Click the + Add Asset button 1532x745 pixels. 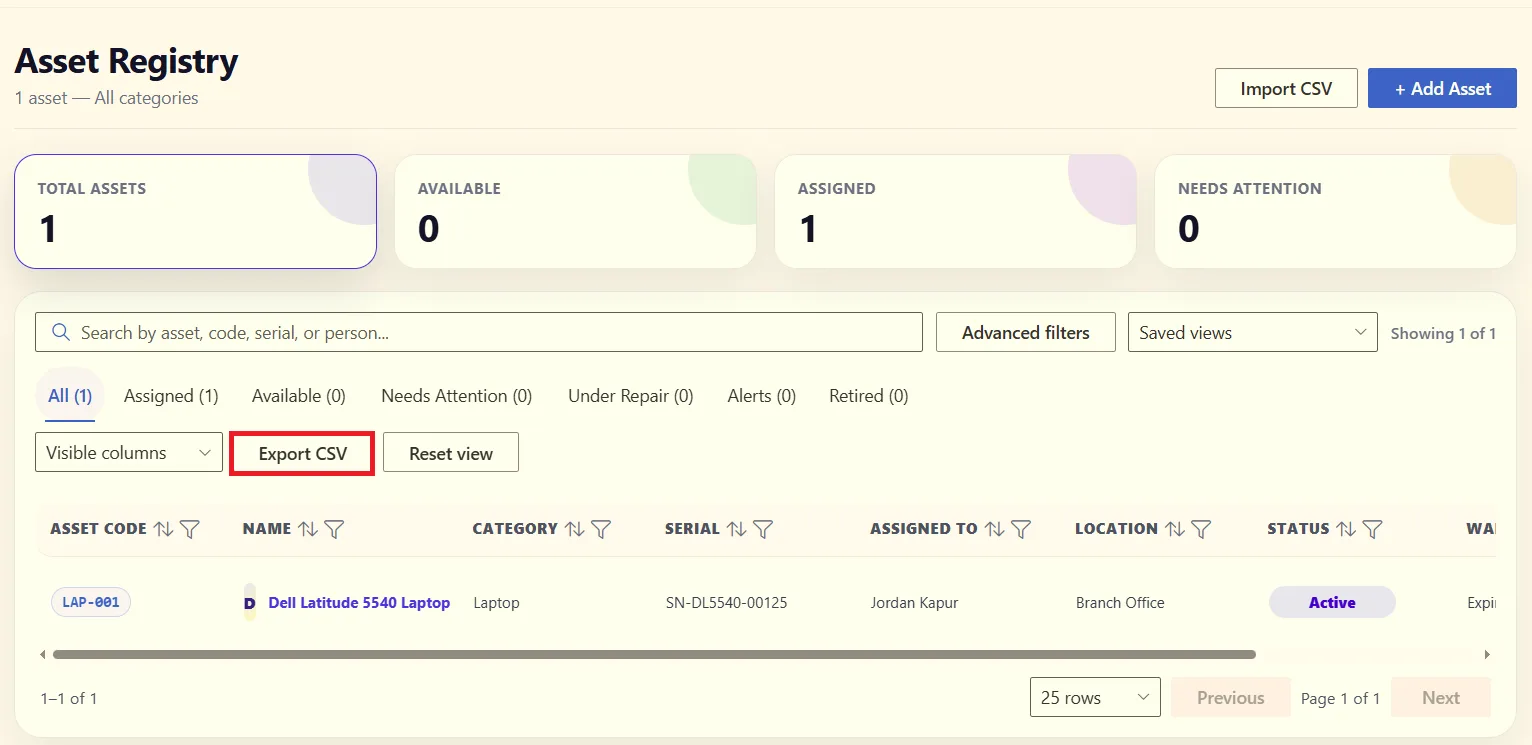[x=1442, y=88]
